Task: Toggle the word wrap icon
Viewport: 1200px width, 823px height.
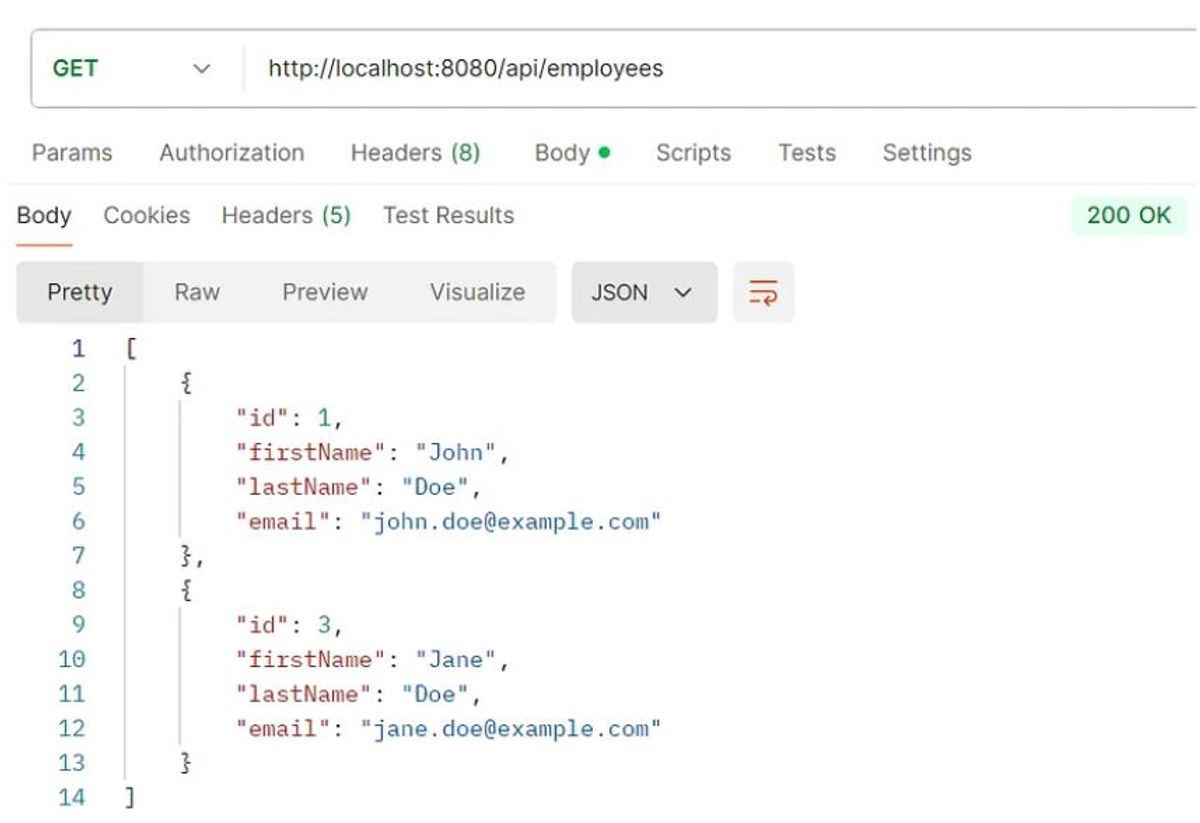Action: coord(763,293)
